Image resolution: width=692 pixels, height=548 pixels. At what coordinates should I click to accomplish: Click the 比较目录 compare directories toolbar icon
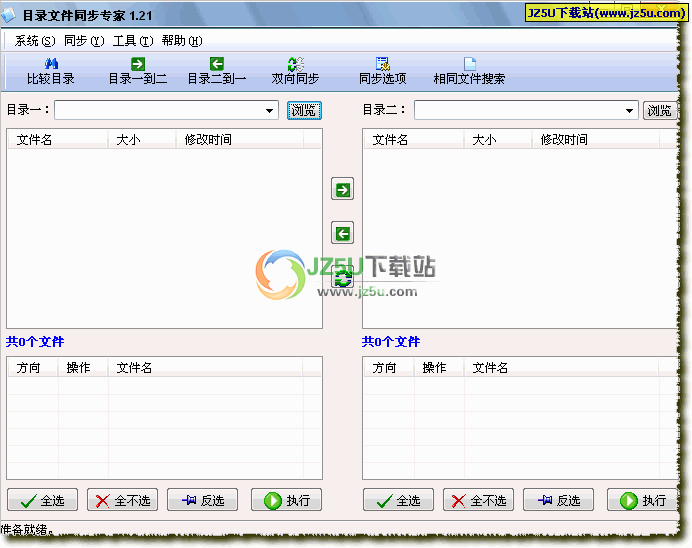tap(51, 71)
